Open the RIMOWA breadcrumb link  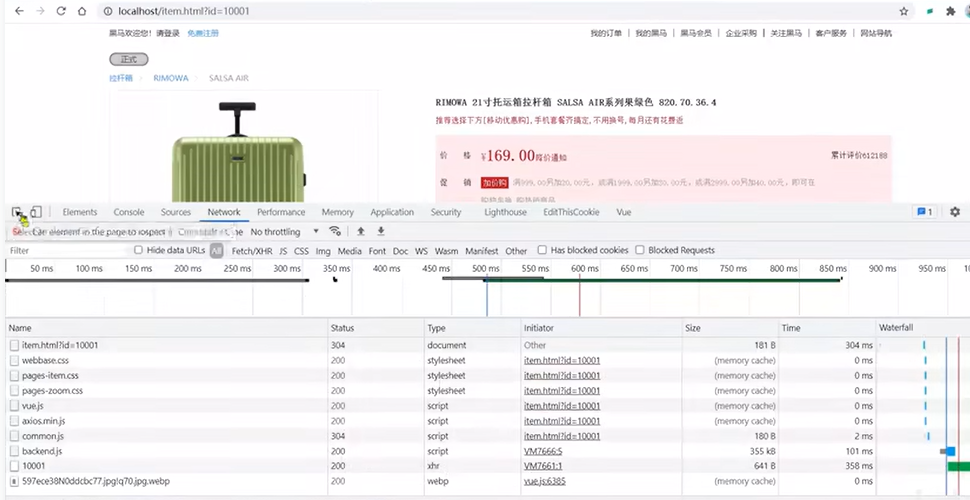coord(171,78)
